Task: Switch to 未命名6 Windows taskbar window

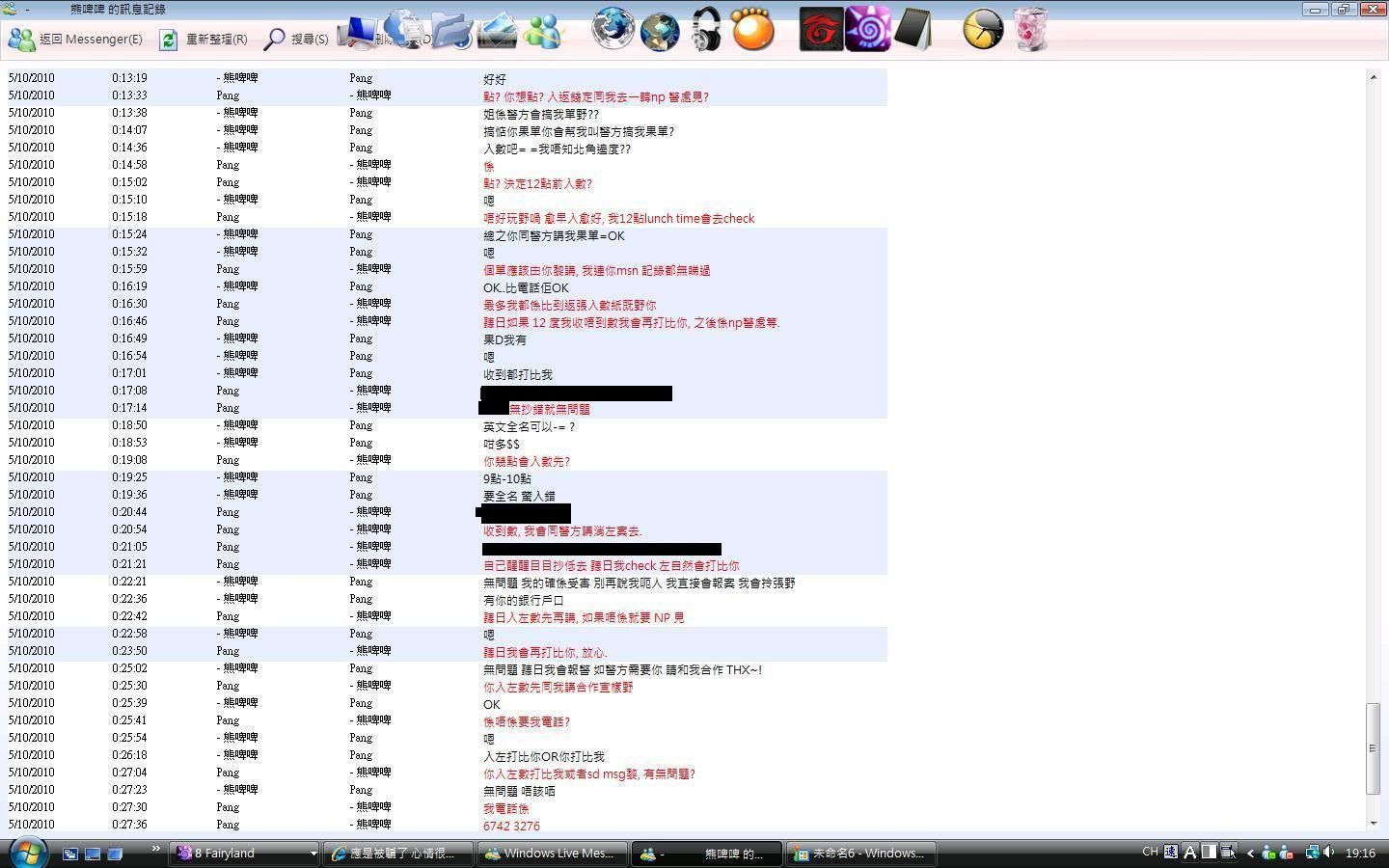Action: (859, 854)
